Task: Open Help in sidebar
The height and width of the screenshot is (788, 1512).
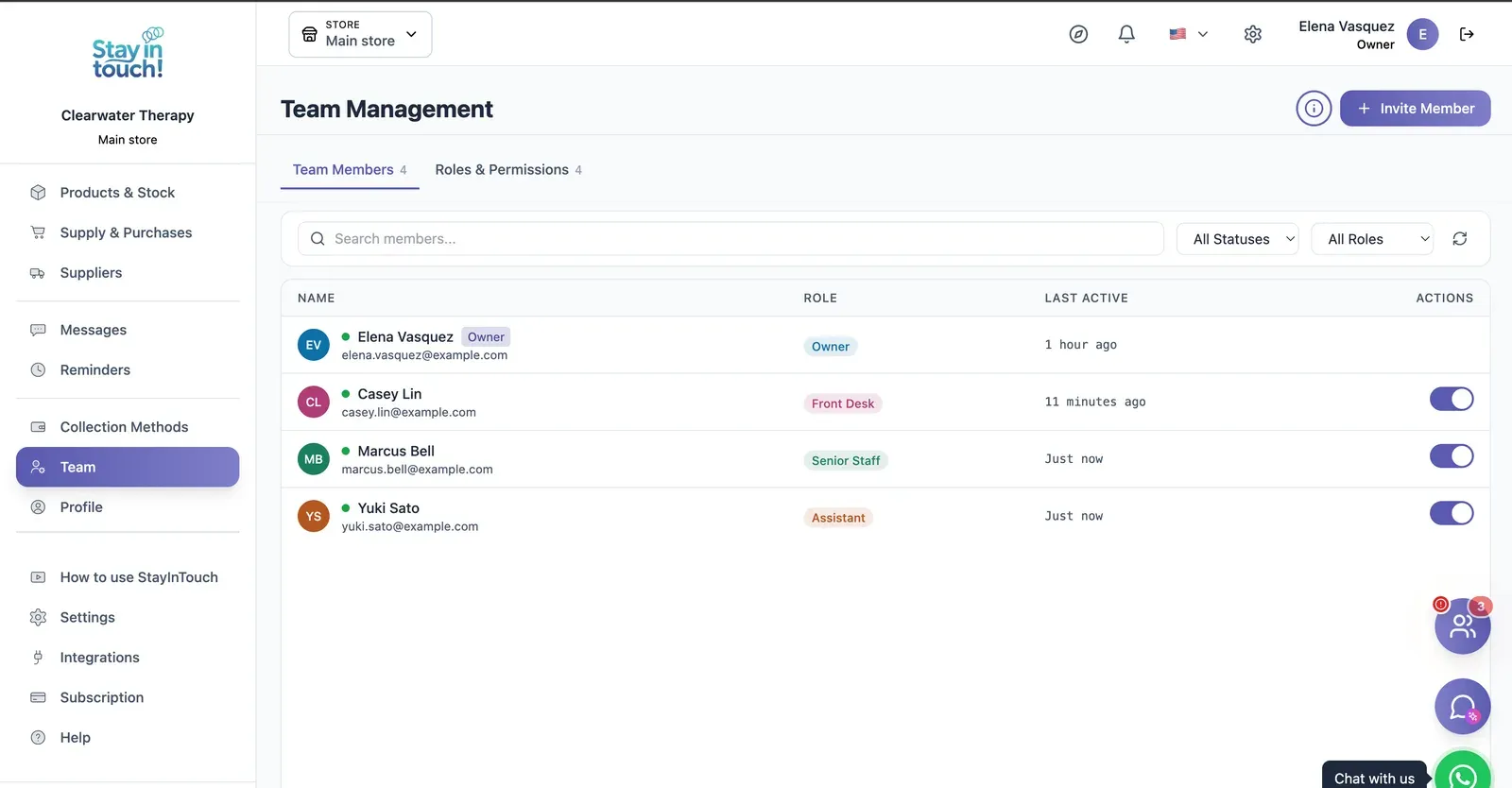Action: tap(128, 738)
